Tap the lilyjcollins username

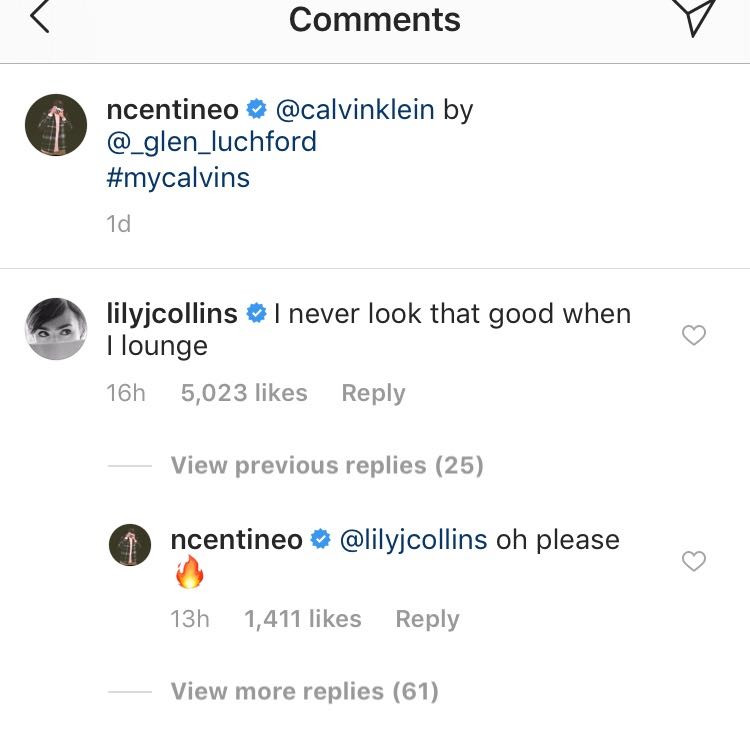pyautogui.click(x=171, y=313)
